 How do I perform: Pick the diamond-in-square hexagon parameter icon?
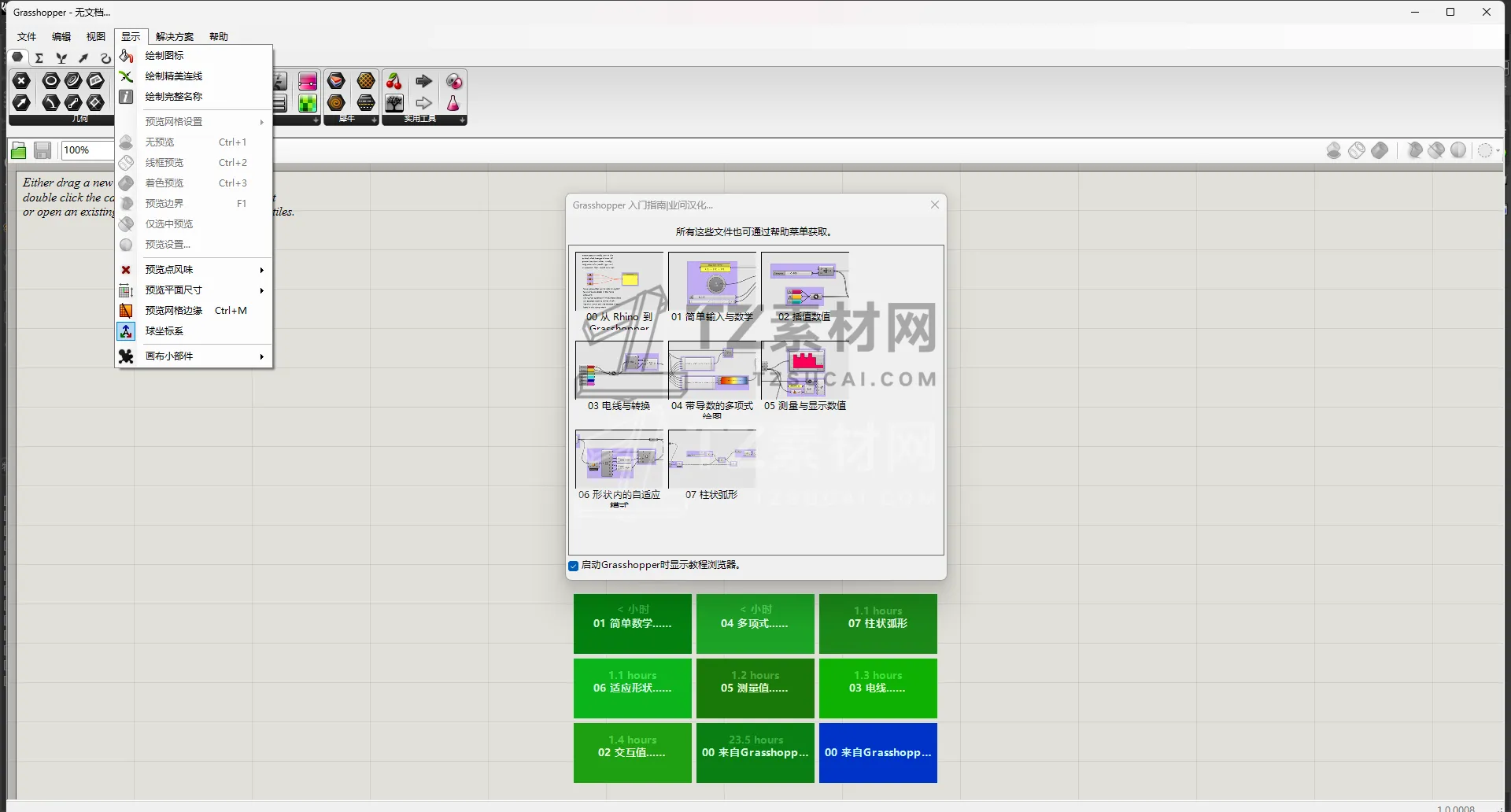click(95, 102)
